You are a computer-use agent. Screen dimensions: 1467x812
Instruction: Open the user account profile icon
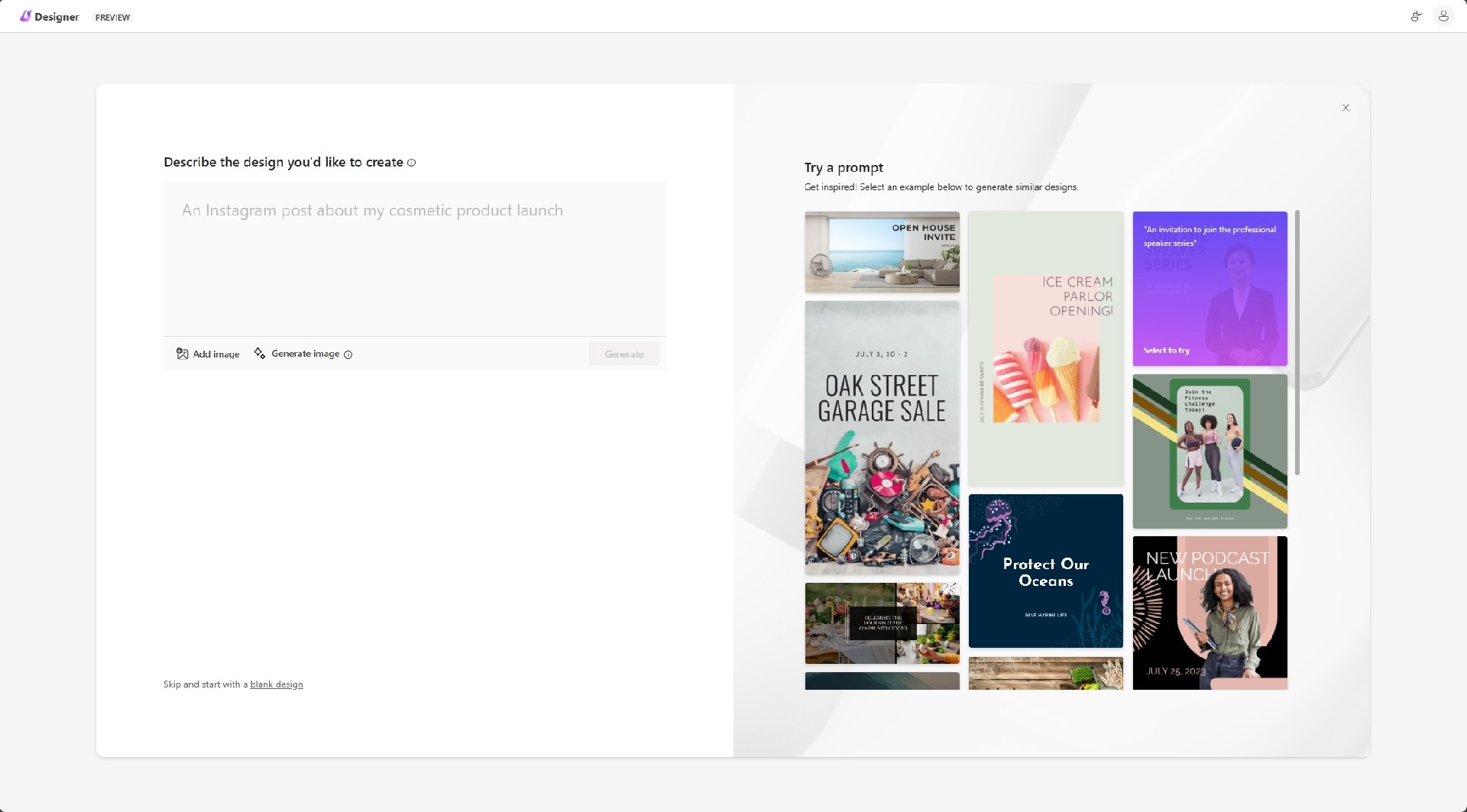(x=1443, y=16)
